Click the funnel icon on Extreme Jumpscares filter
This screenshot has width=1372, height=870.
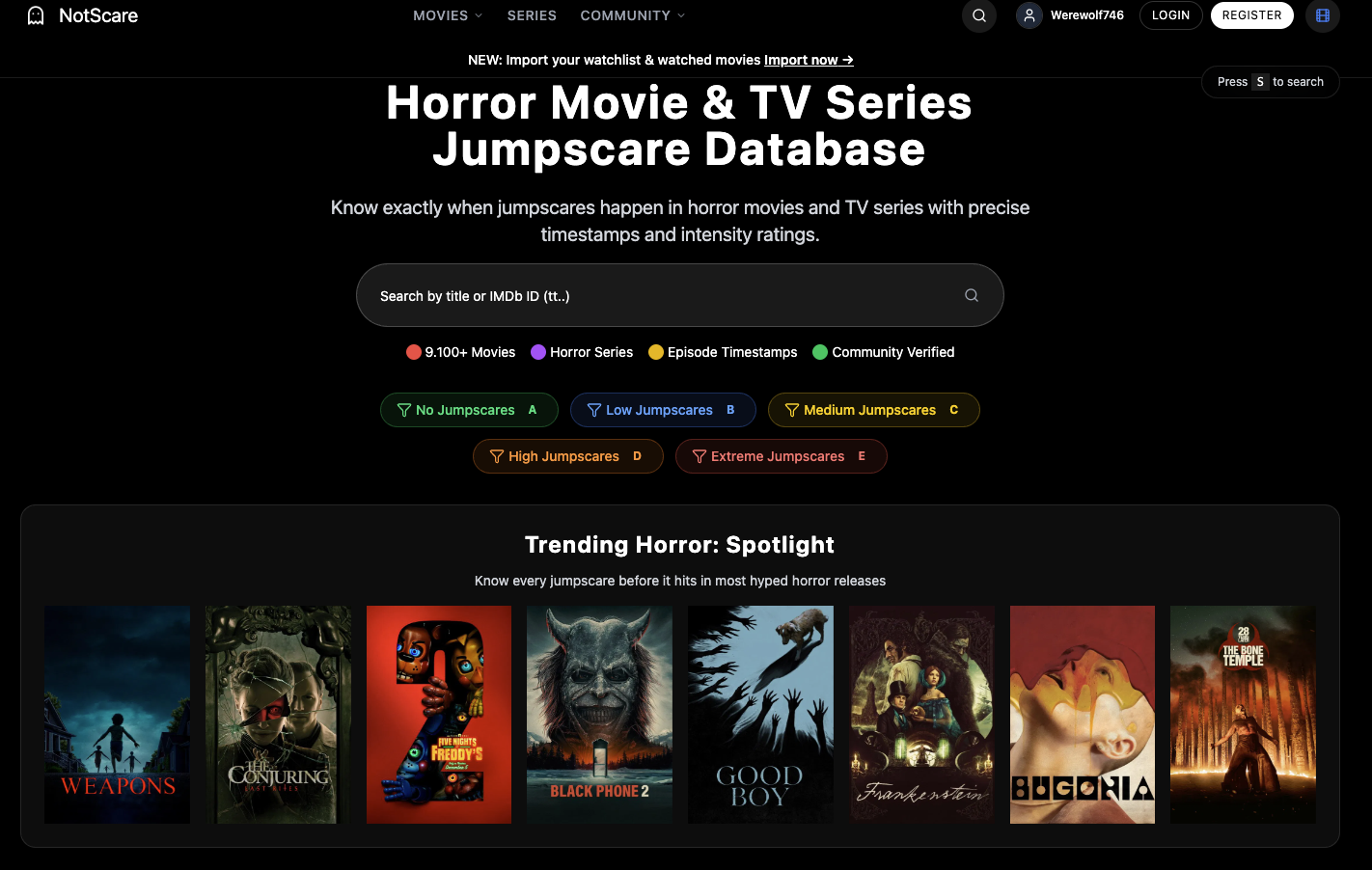698,455
